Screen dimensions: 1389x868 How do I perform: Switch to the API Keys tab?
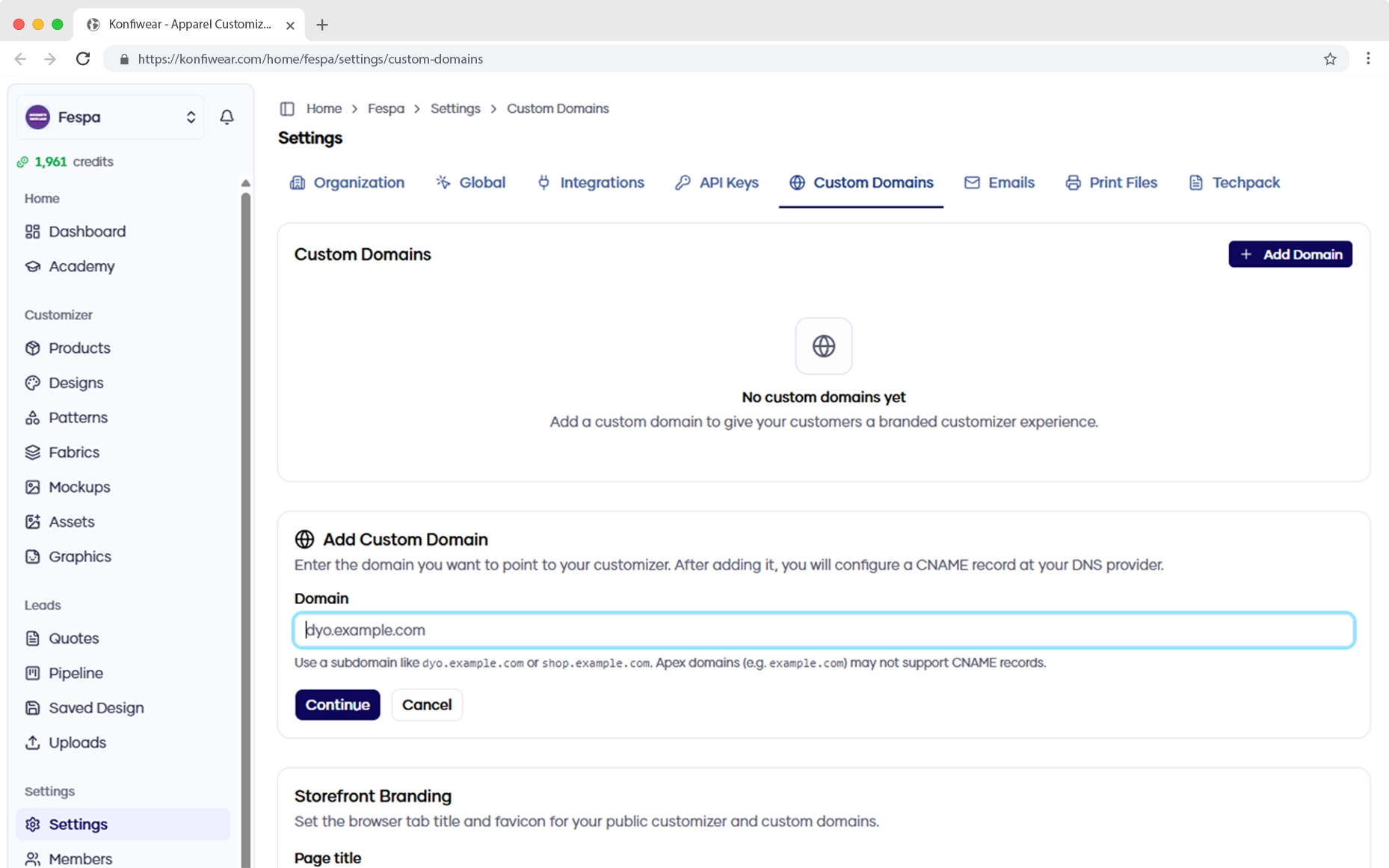click(x=717, y=182)
